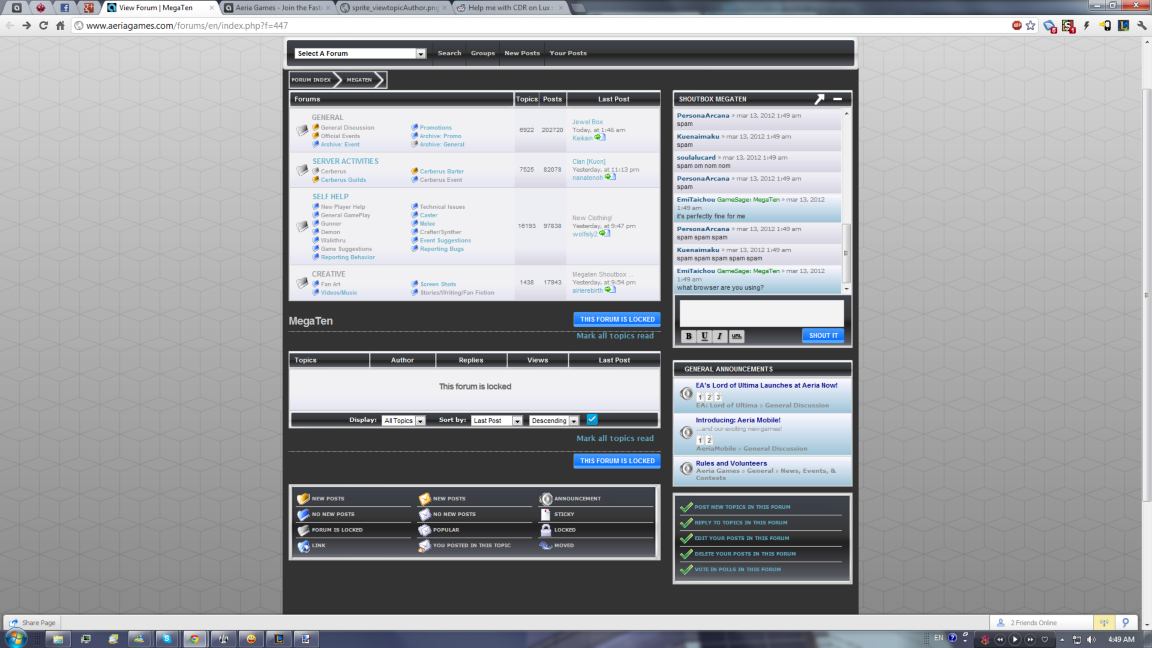Click lower Mark all topics read link

tap(615, 438)
